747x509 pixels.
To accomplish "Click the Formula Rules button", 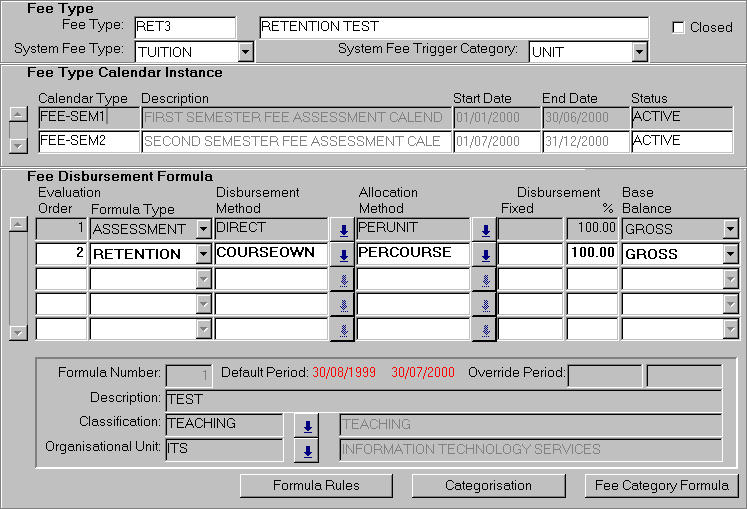I will coord(316,486).
